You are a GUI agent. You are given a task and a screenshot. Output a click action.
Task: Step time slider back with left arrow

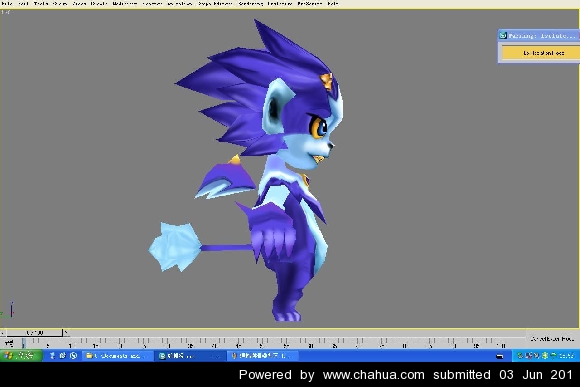[3, 333]
